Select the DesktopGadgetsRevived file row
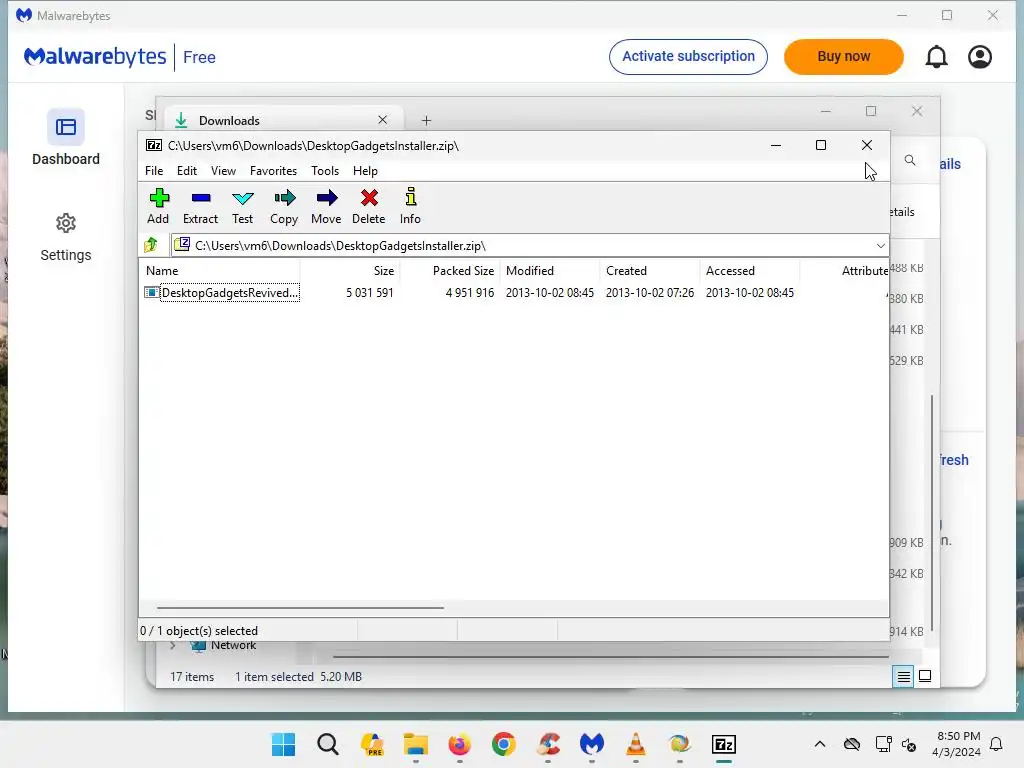Screen dimensions: 1024x768 [514, 293]
